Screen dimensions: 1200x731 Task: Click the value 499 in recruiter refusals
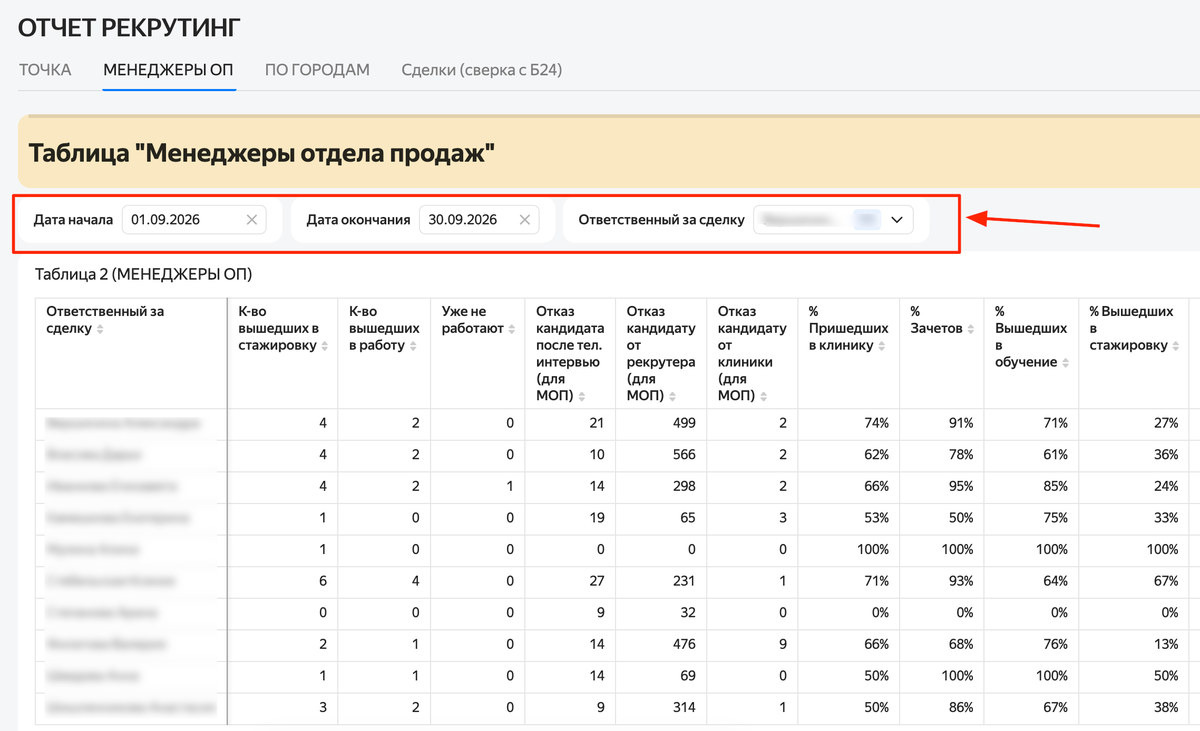point(683,423)
